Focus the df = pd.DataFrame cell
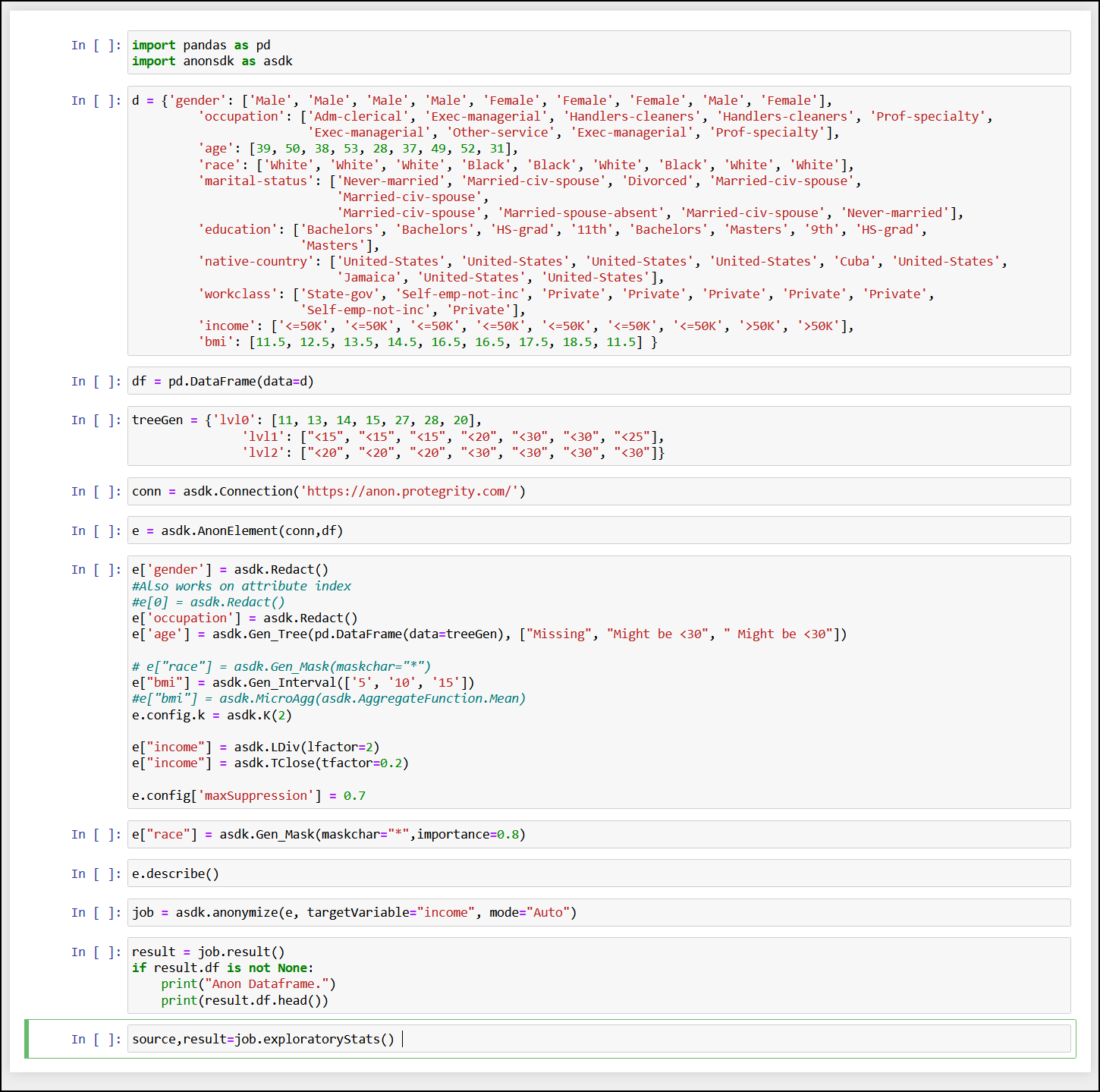The image size is (1100, 1092). (x=599, y=381)
